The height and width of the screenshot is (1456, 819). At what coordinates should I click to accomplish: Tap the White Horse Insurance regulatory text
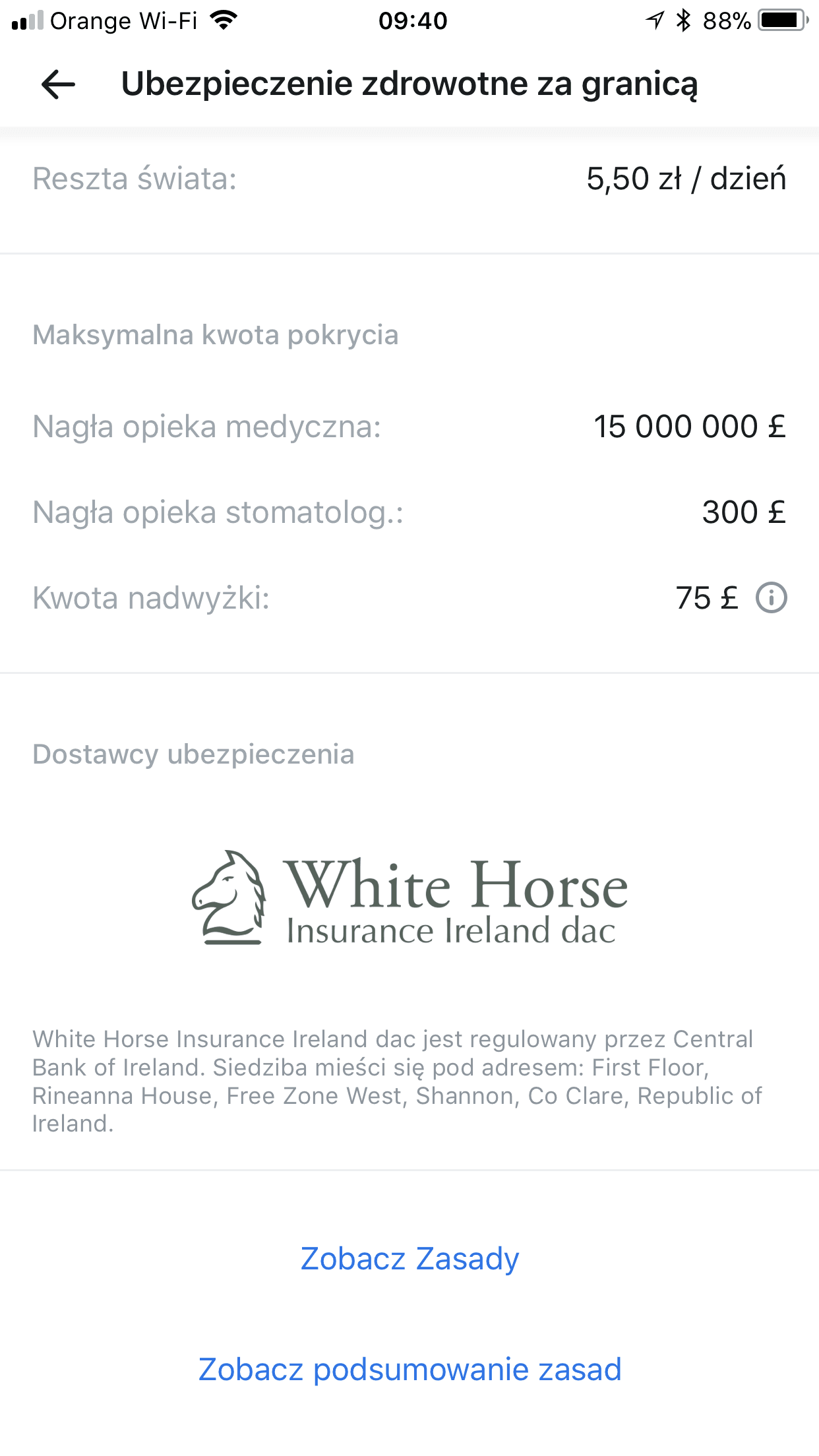398,1081
